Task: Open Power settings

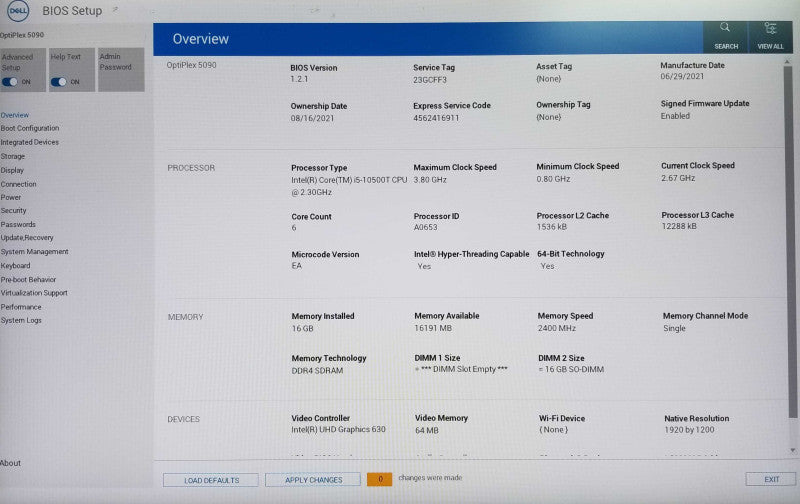Action: 11,197
